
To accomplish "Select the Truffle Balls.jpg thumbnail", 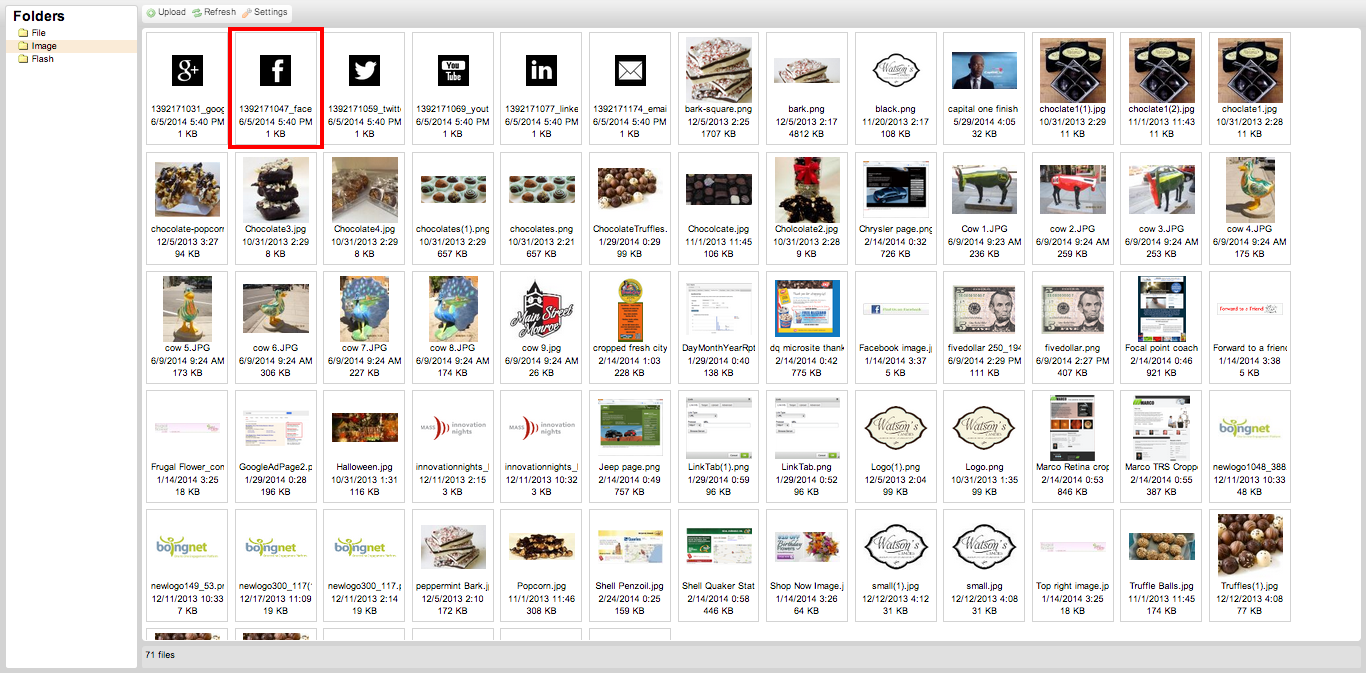I will click(1161, 566).
